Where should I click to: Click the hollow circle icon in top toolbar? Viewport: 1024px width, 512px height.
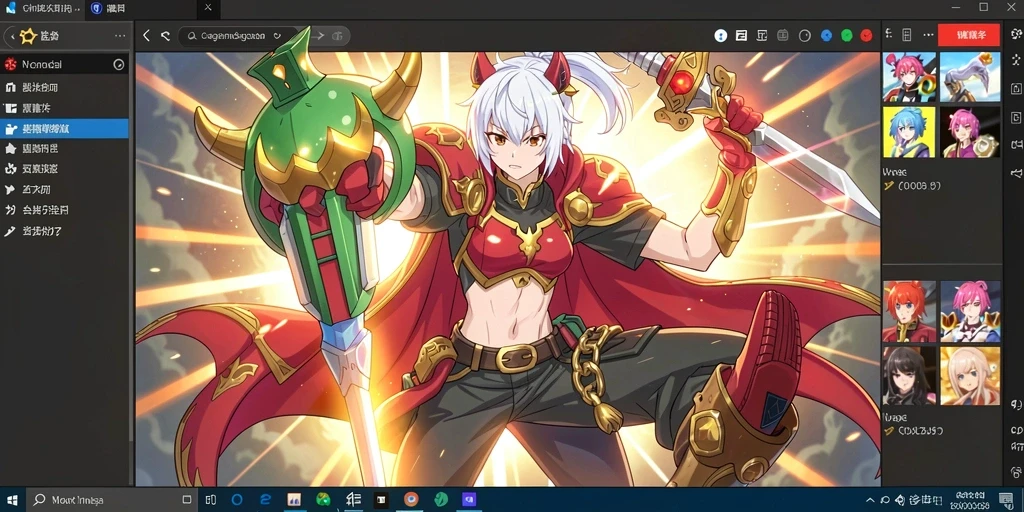tap(805, 36)
